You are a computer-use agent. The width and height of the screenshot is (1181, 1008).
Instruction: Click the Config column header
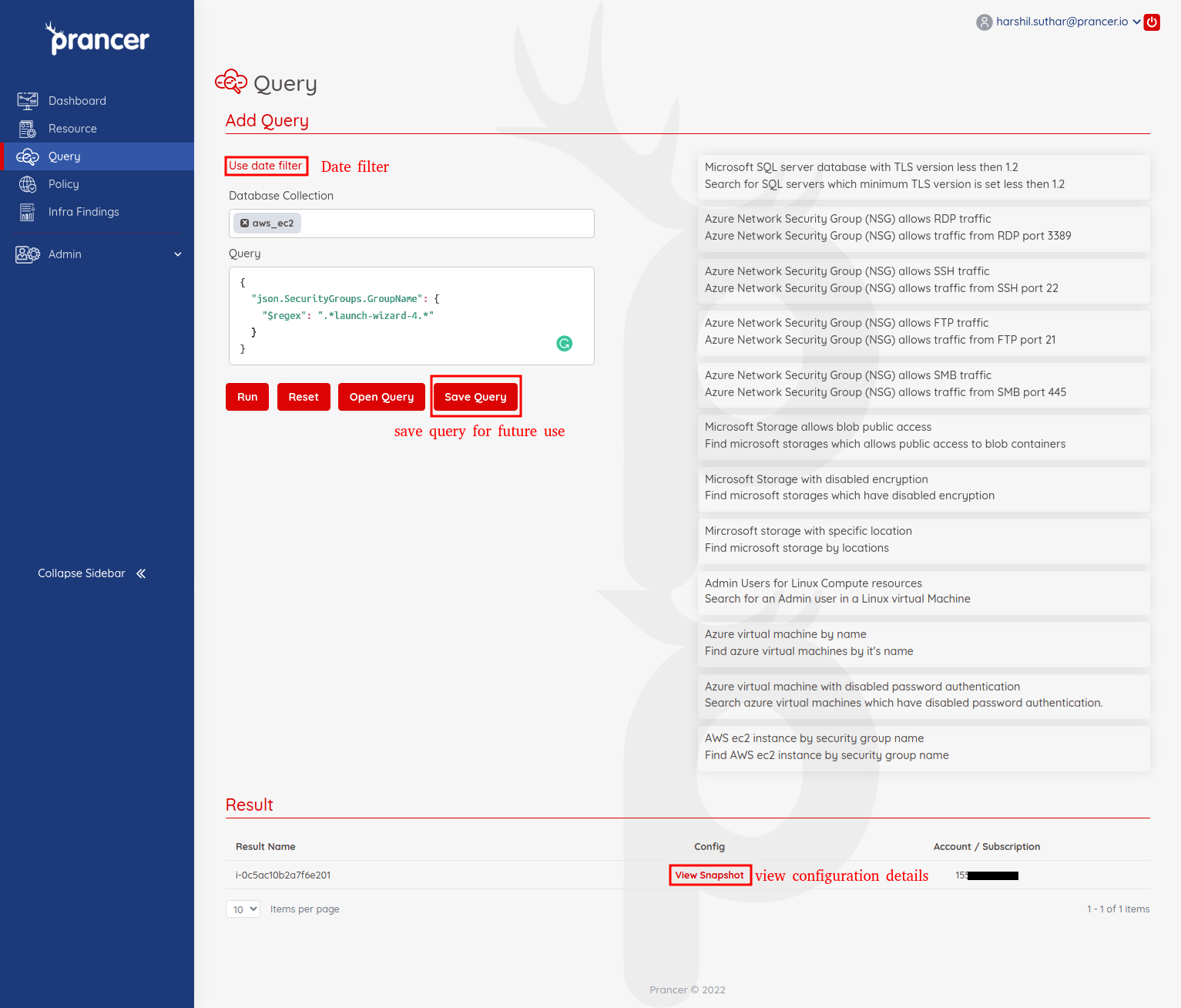coord(710,847)
